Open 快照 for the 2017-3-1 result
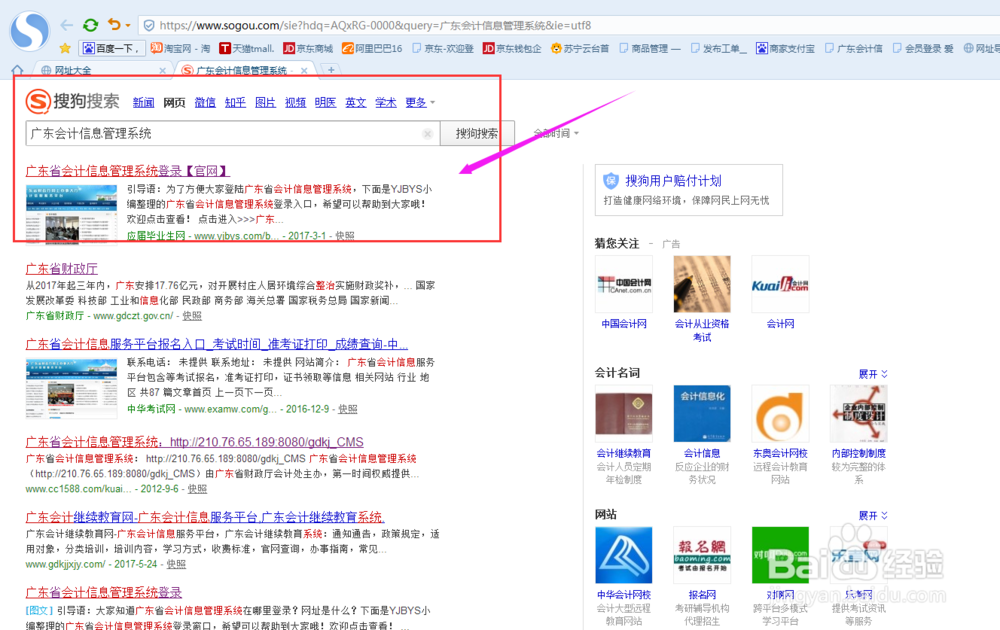1000x630 pixels. (345, 235)
